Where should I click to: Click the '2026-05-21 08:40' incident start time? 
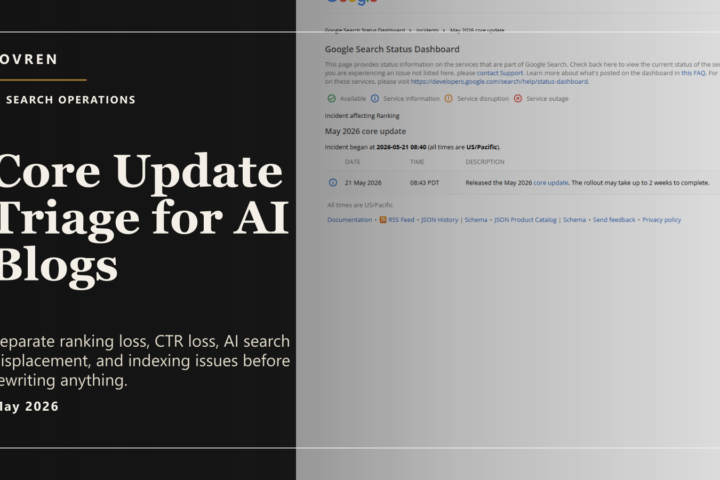[x=401, y=147]
